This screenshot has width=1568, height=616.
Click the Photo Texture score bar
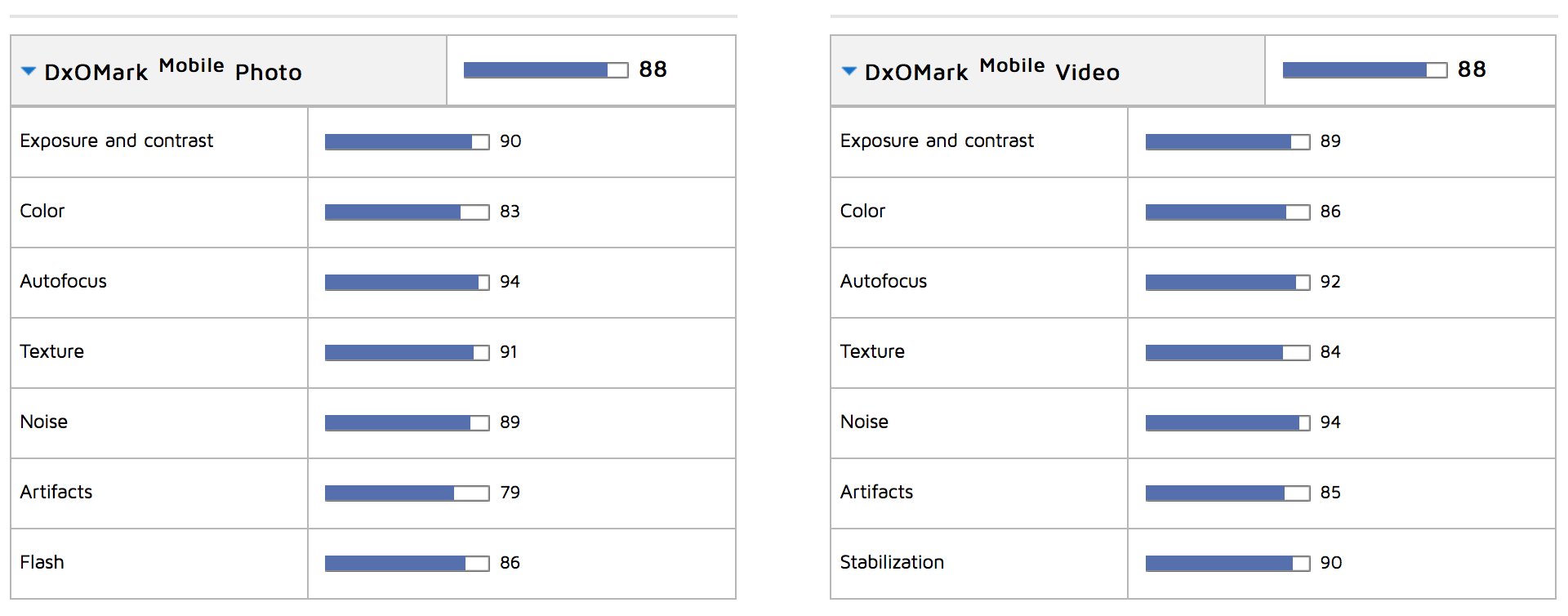(407, 353)
